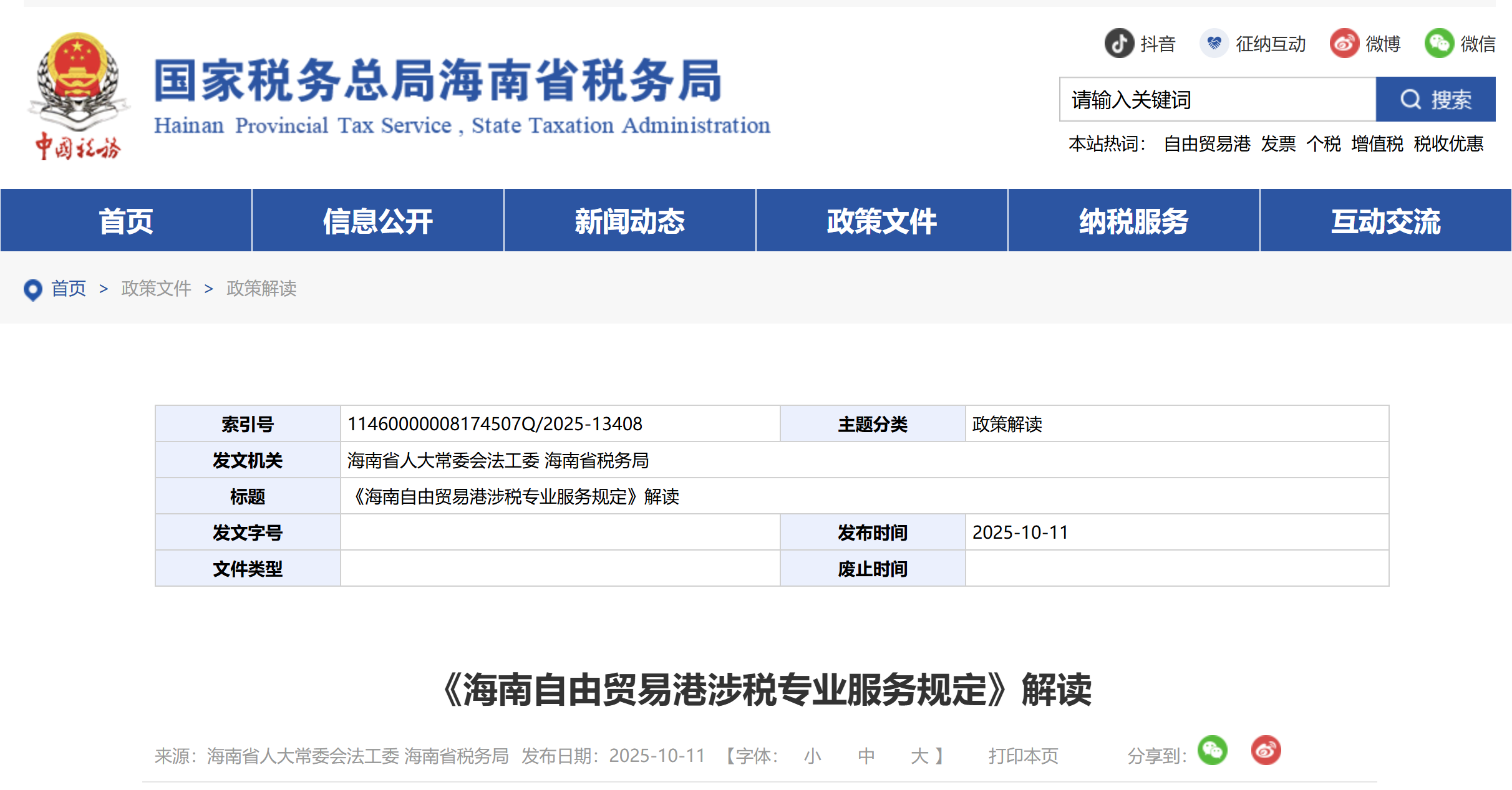Click publish date 2025-10-11 in the 发布时间 cell
Viewport: 1512px width, 790px height.
click(x=1020, y=532)
